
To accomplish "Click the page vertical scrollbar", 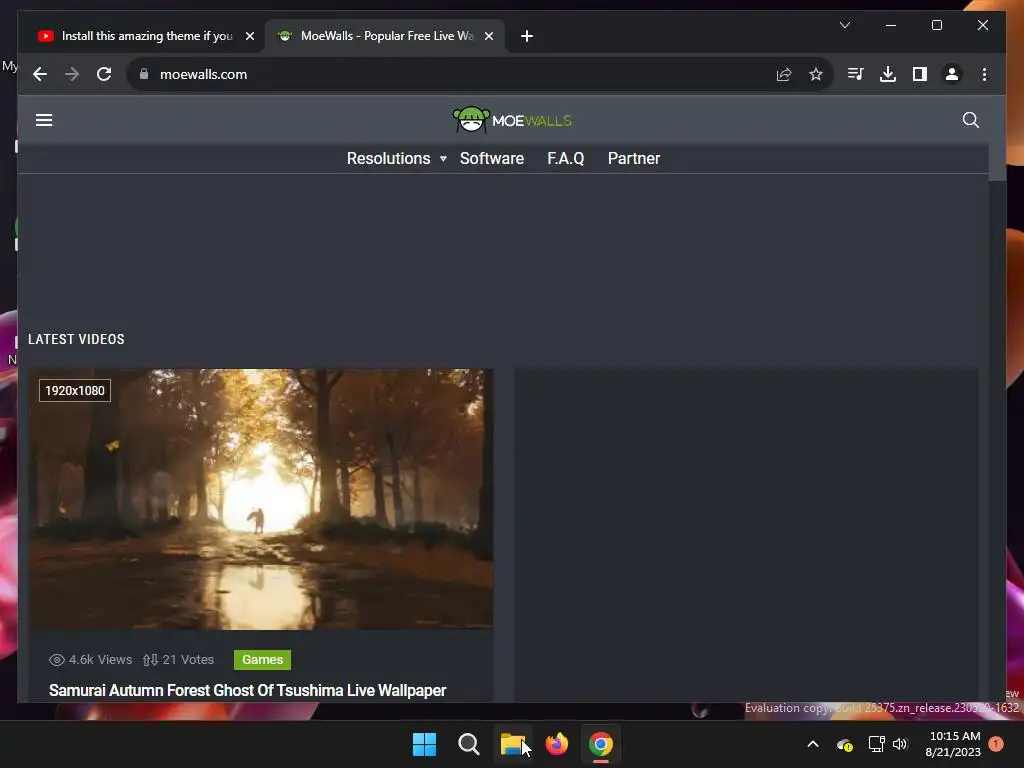I will click(x=997, y=139).
